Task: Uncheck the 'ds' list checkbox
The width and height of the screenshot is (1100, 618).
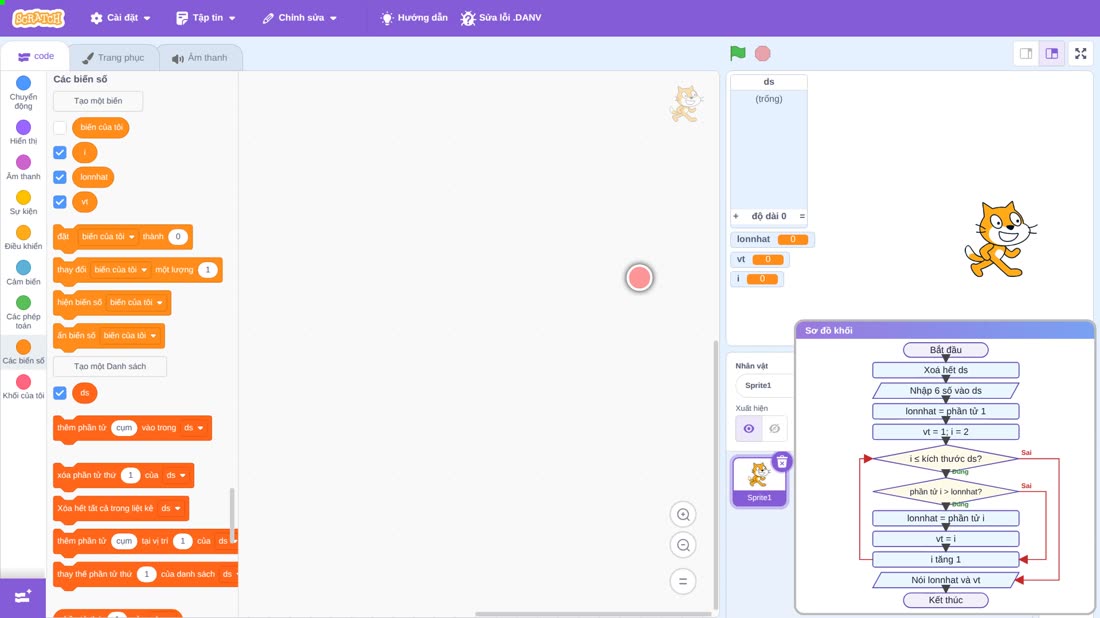Action: (x=60, y=393)
